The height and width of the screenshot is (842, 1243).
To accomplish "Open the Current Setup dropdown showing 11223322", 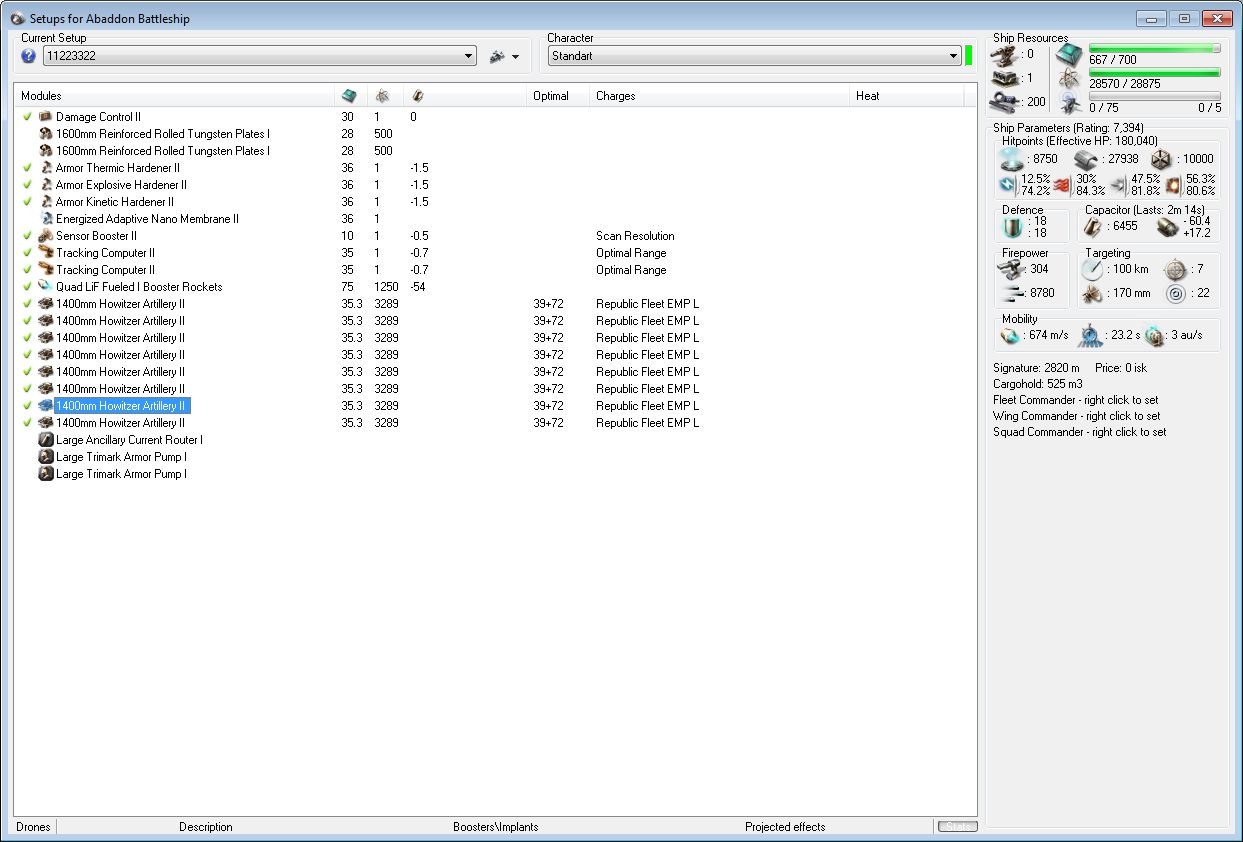I will point(260,56).
